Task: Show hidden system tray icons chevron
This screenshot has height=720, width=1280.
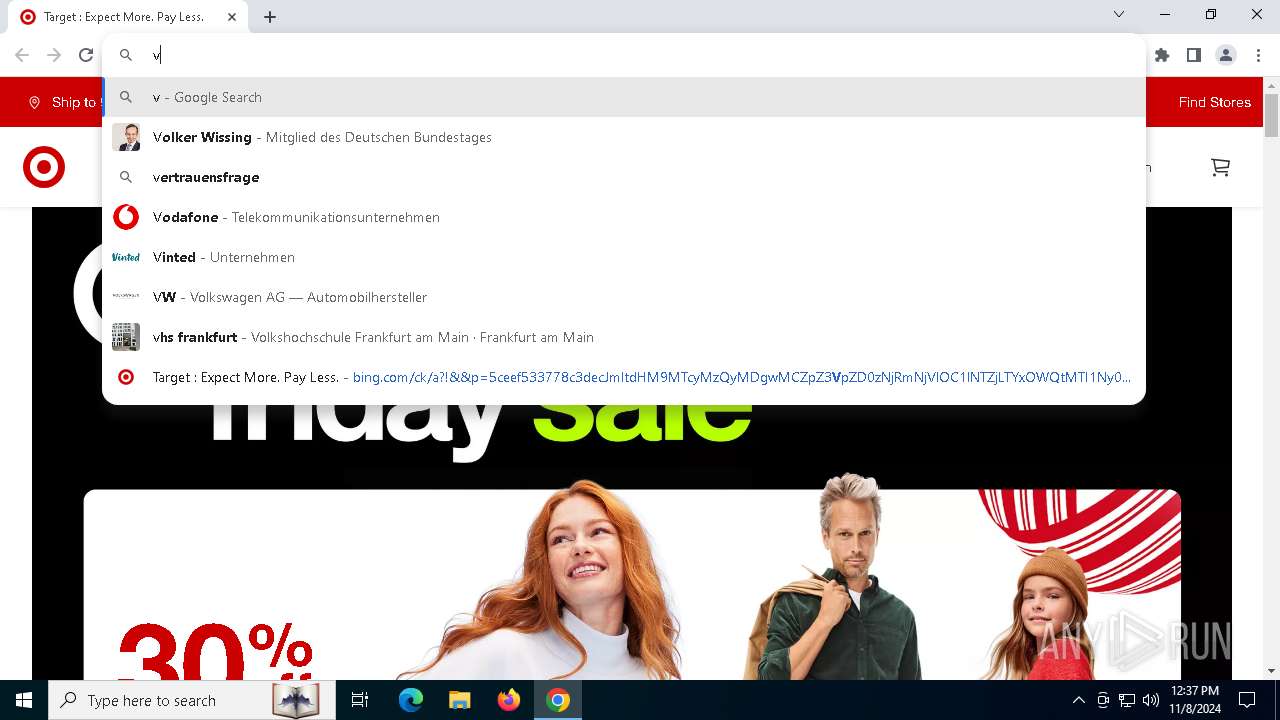Action: click(1078, 700)
